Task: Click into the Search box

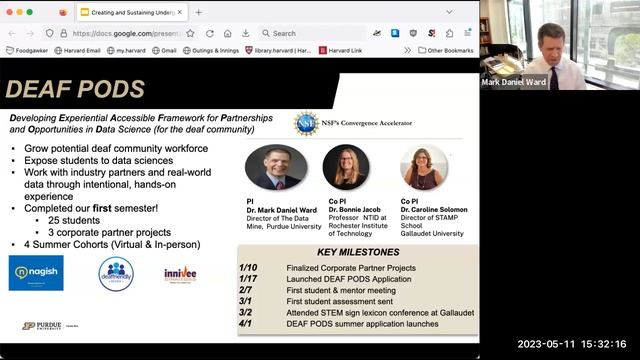Action: tap(312, 33)
